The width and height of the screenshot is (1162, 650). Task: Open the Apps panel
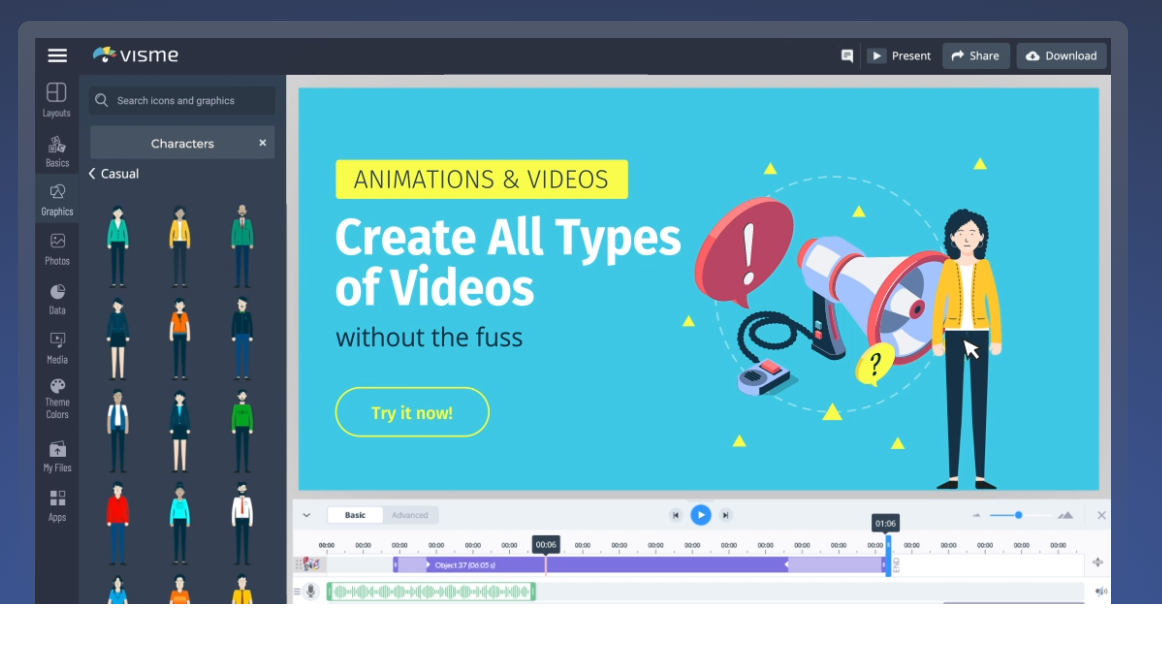tap(57, 505)
